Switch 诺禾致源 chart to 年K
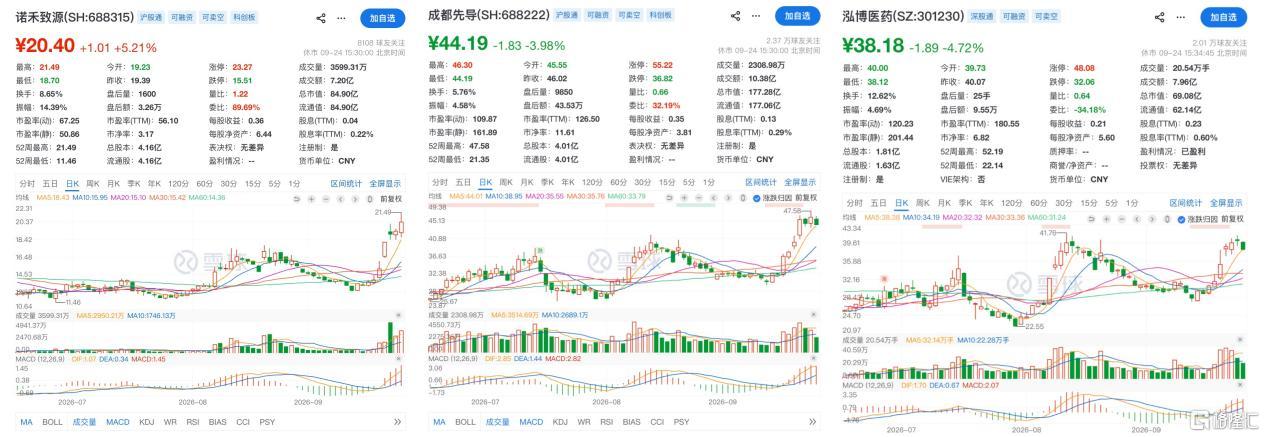 click(x=154, y=184)
